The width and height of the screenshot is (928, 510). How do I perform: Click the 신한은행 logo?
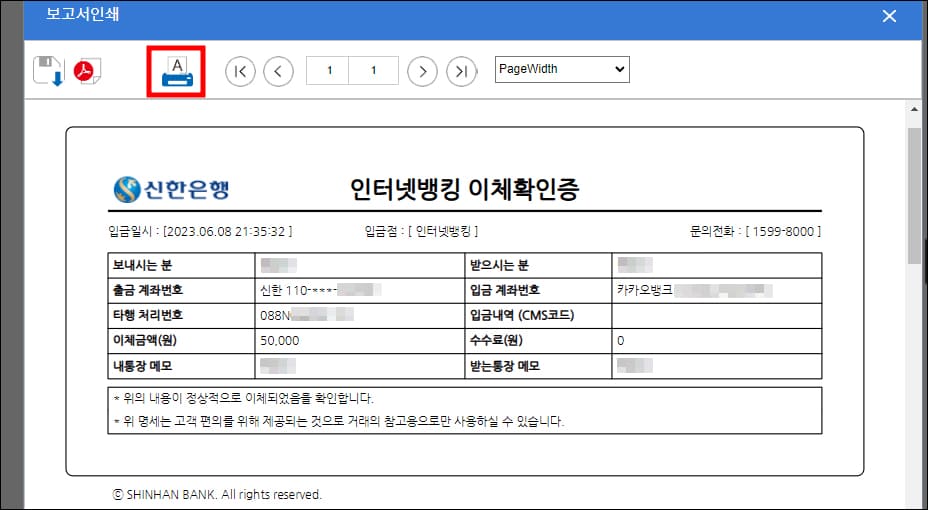170,189
